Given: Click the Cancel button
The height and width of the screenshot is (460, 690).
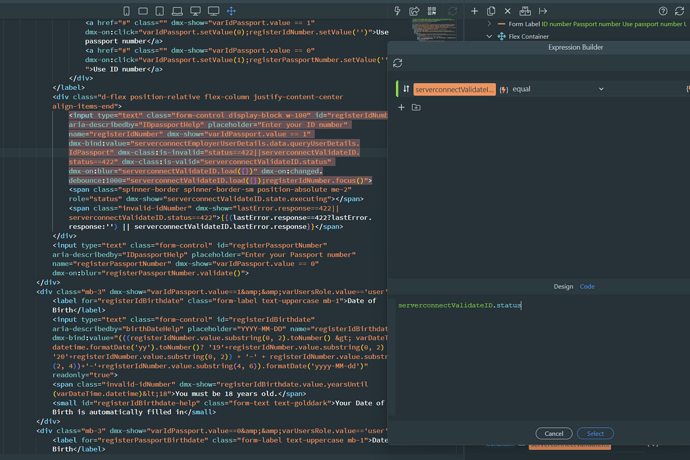Looking at the screenshot, I should [554, 434].
